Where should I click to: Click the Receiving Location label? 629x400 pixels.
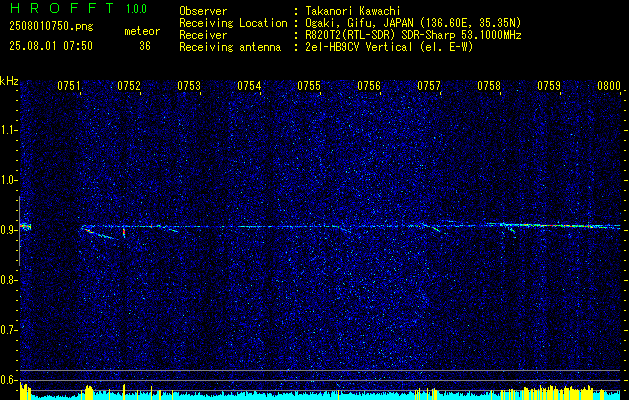233,23
